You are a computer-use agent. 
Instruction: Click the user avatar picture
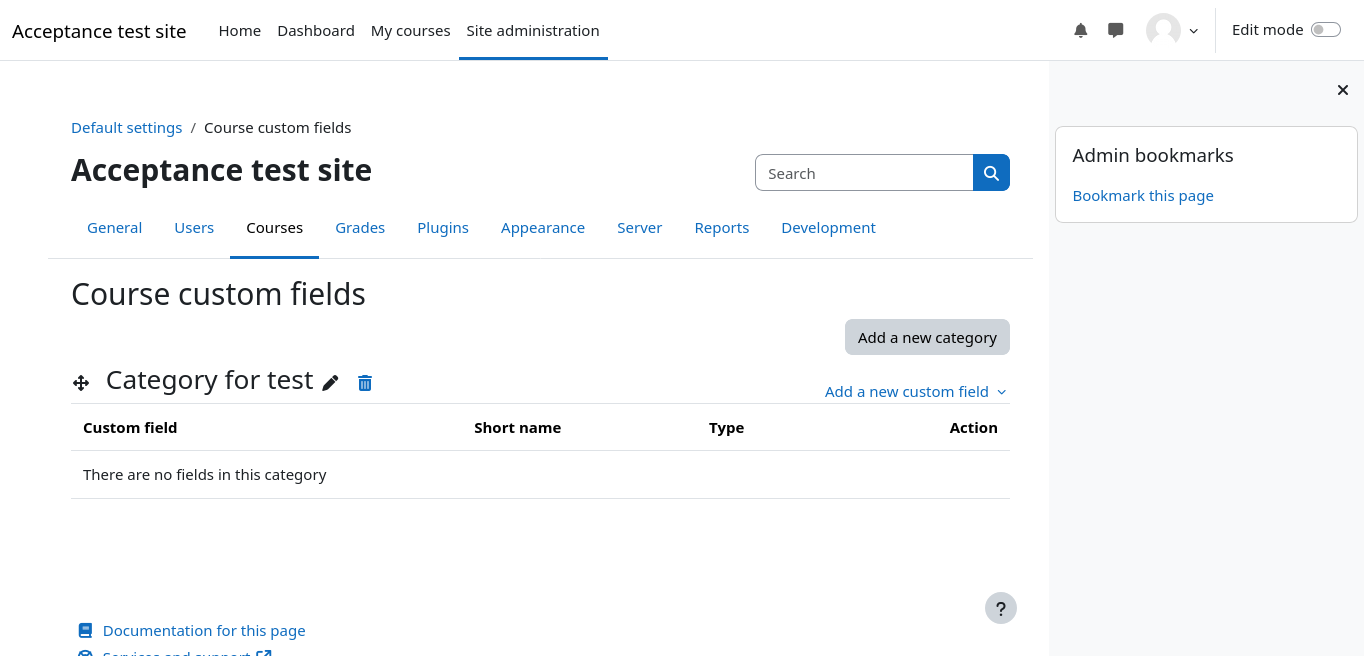[1163, 30]
